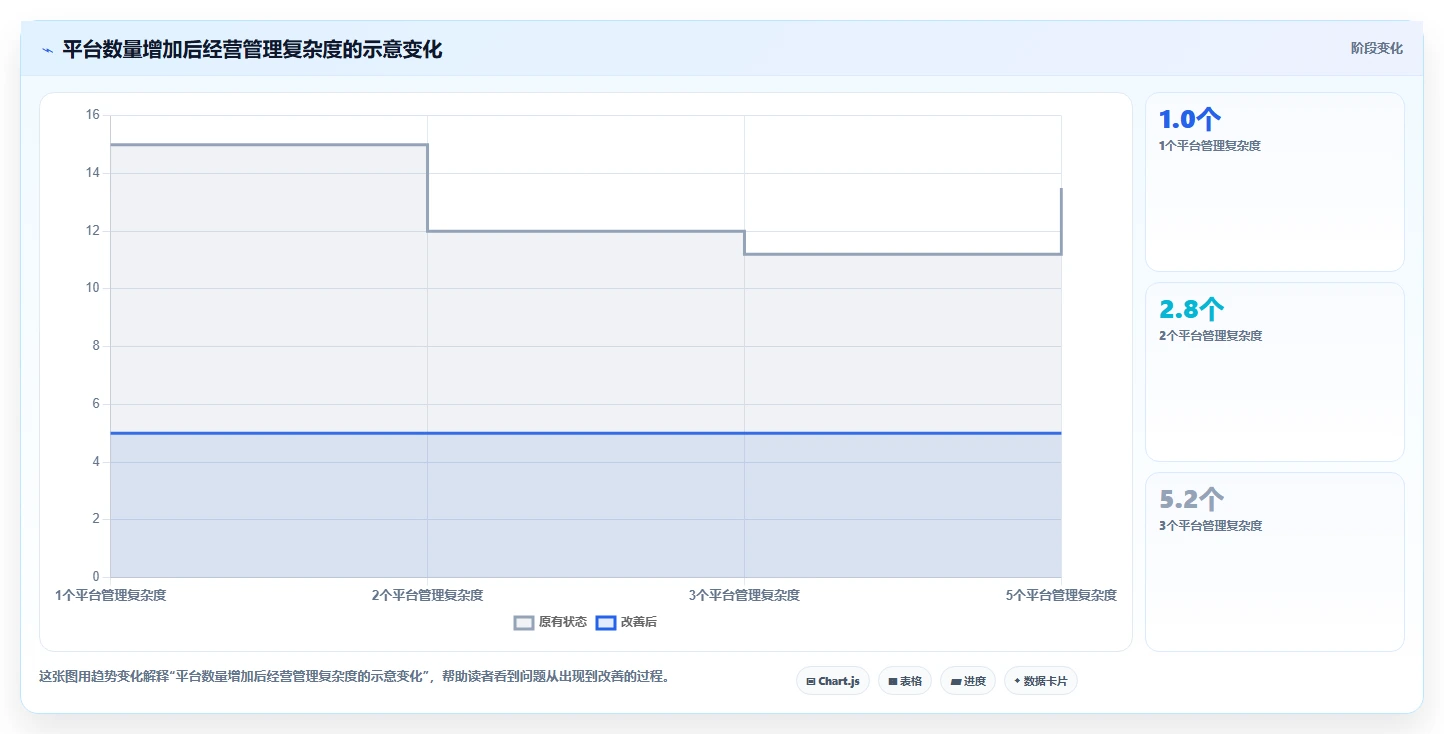The width and height of the screenshot is (1444, 734).
Task: Select the 5.2个 data card
Action: (1275, 562)
